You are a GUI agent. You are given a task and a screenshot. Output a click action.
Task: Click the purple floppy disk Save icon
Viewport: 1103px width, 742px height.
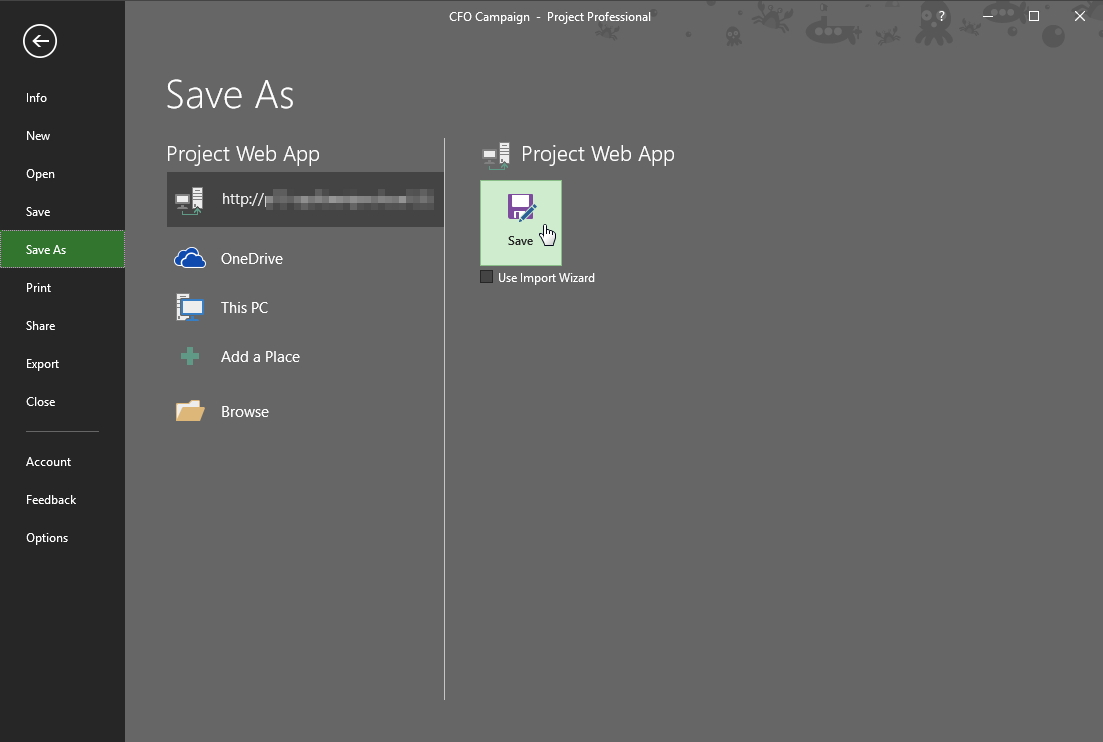click(x=522, y=208)
